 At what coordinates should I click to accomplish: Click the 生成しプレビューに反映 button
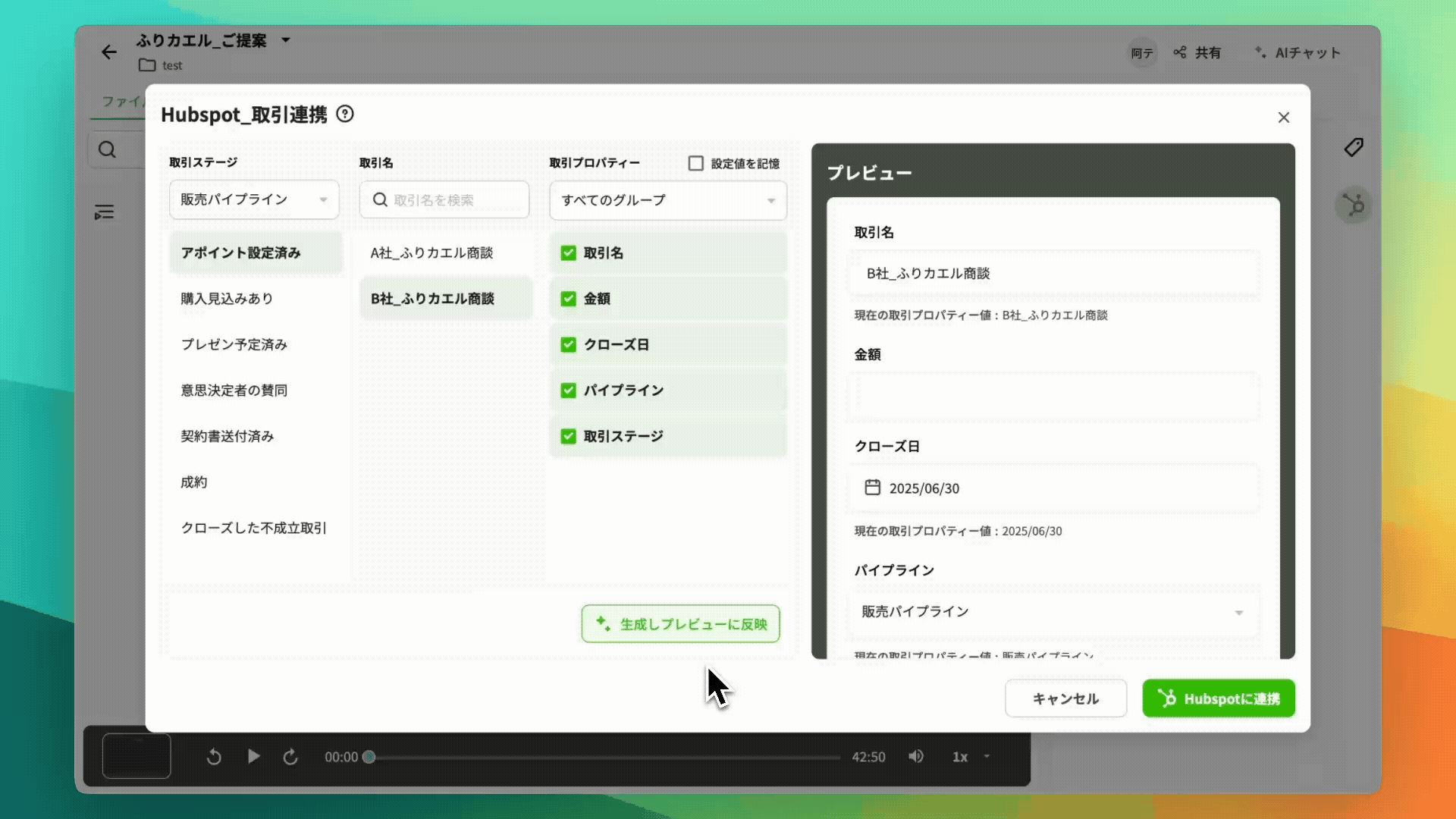(x=680, y=623)
